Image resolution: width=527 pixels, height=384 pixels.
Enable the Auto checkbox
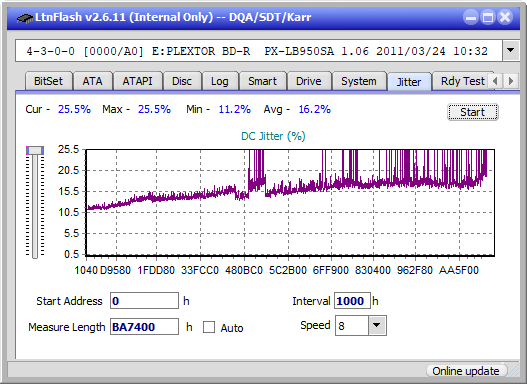[x=209, y=327]
